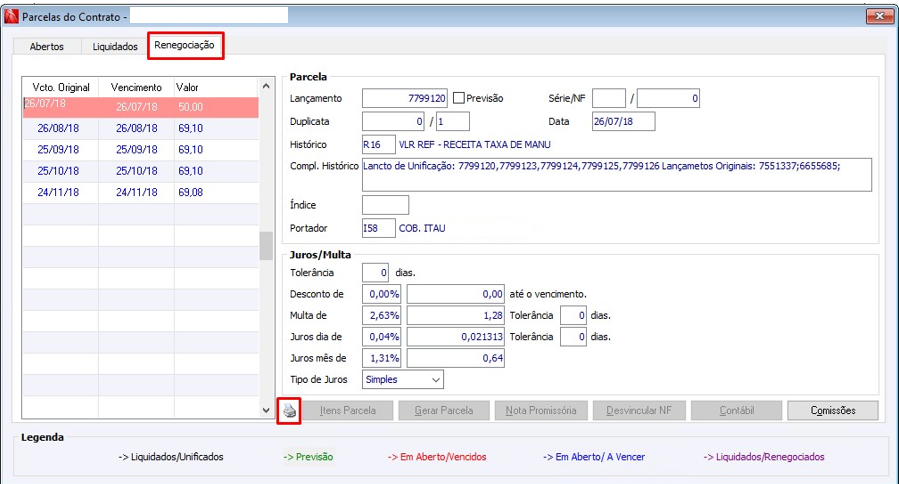Screen dimensions: 899x484
Task: Click the Juros mês percentage field 1,31%
Action: click(x=381, y=358)
